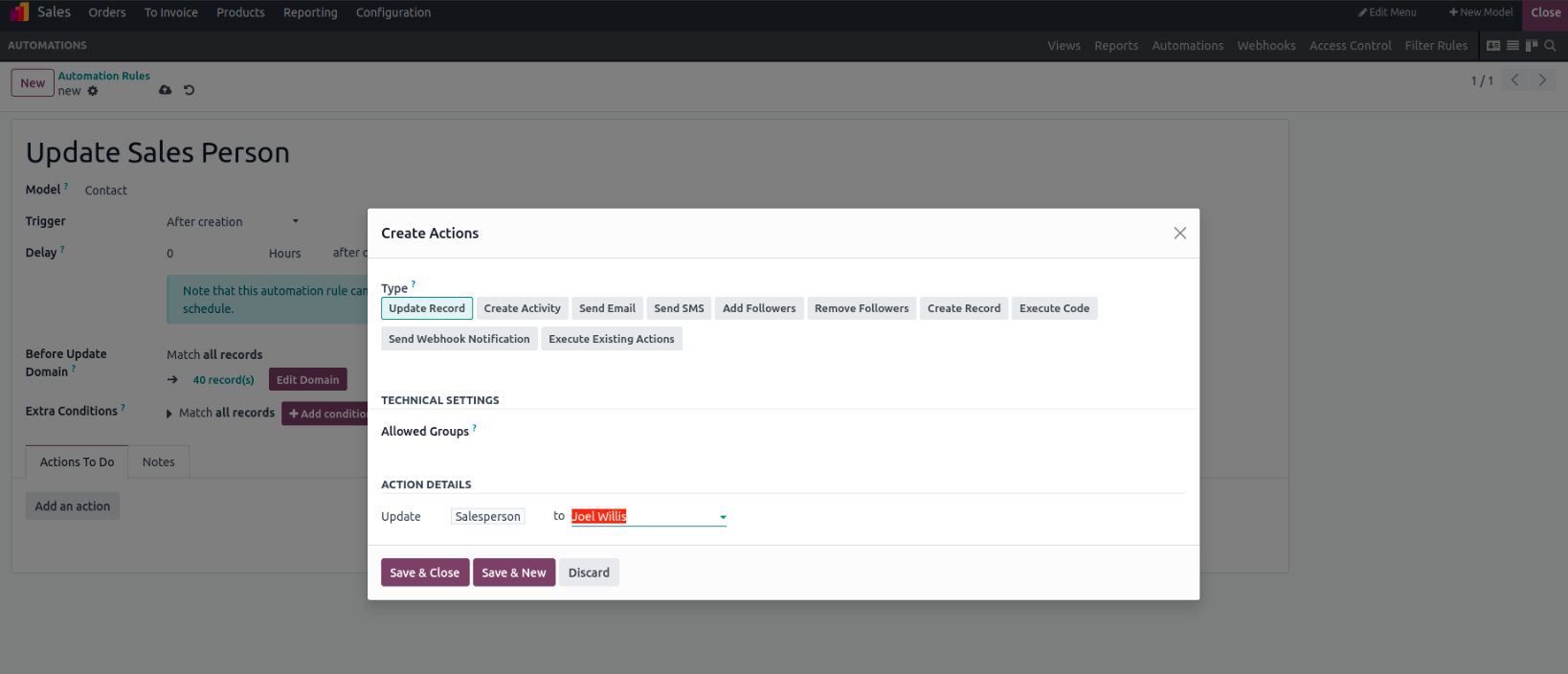
Task: Select the Execute Code type option
Action: [x=1054, y=308]
